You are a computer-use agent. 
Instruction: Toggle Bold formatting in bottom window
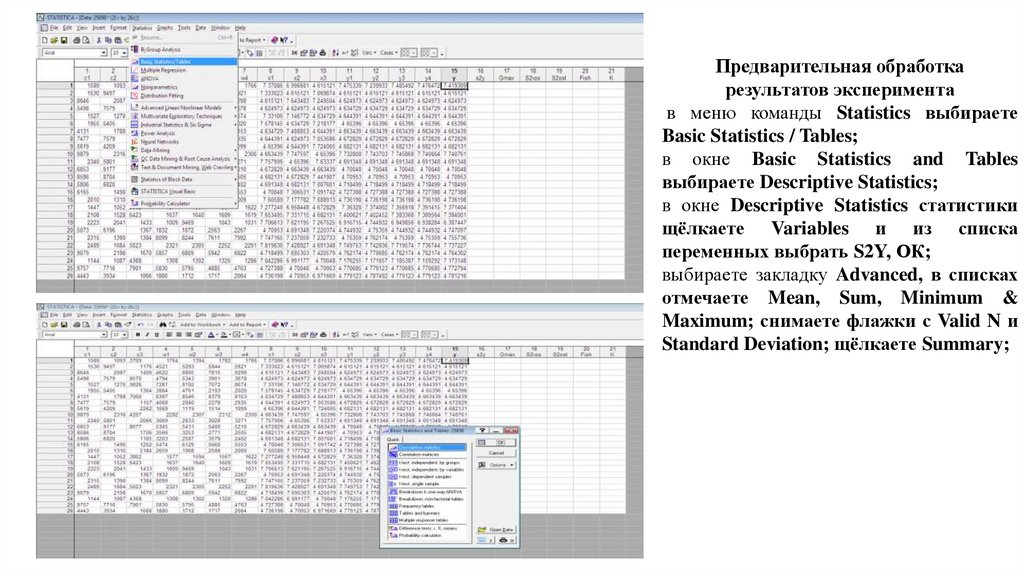138,334
